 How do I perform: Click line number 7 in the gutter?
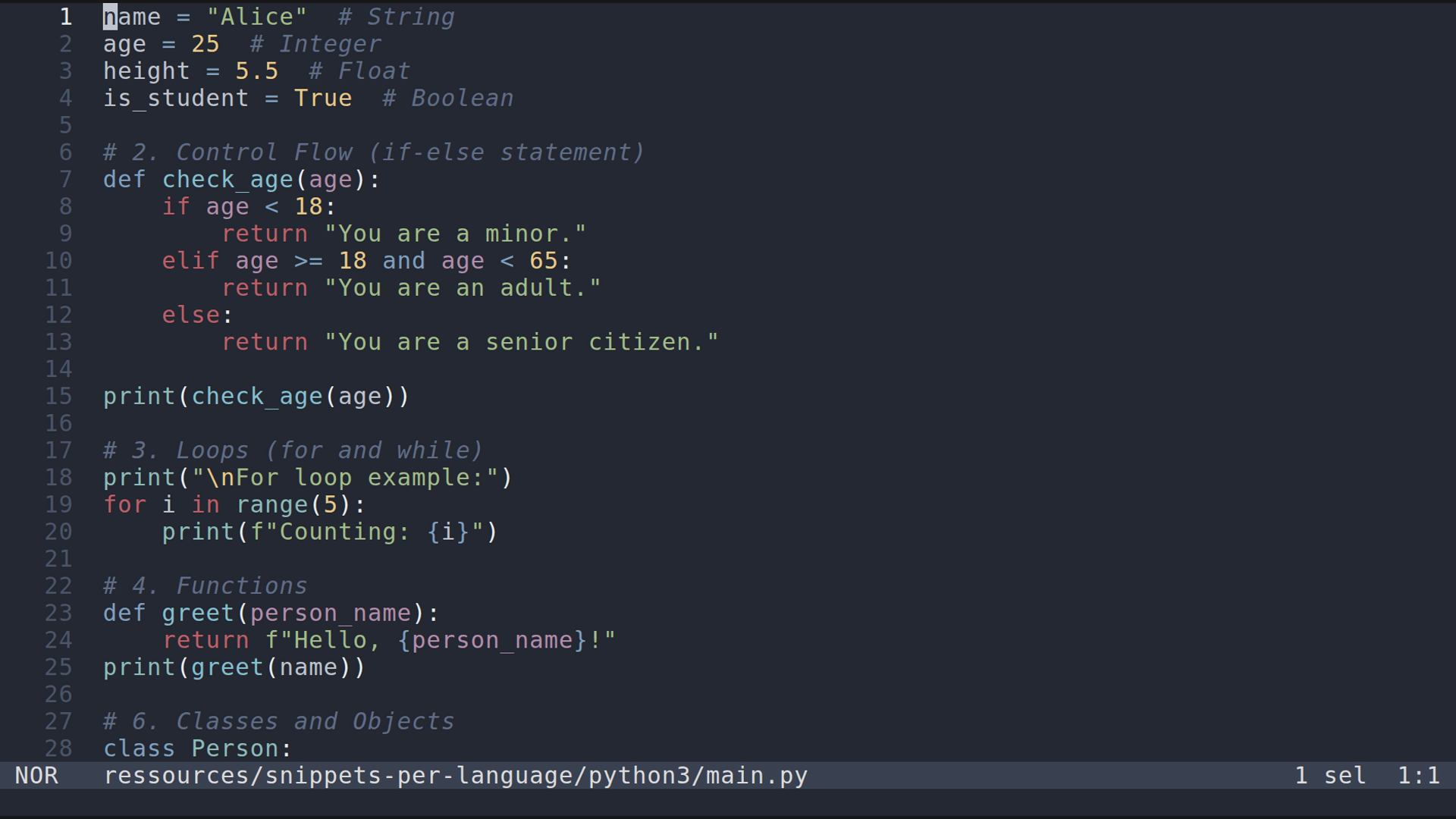pos(64,179)
